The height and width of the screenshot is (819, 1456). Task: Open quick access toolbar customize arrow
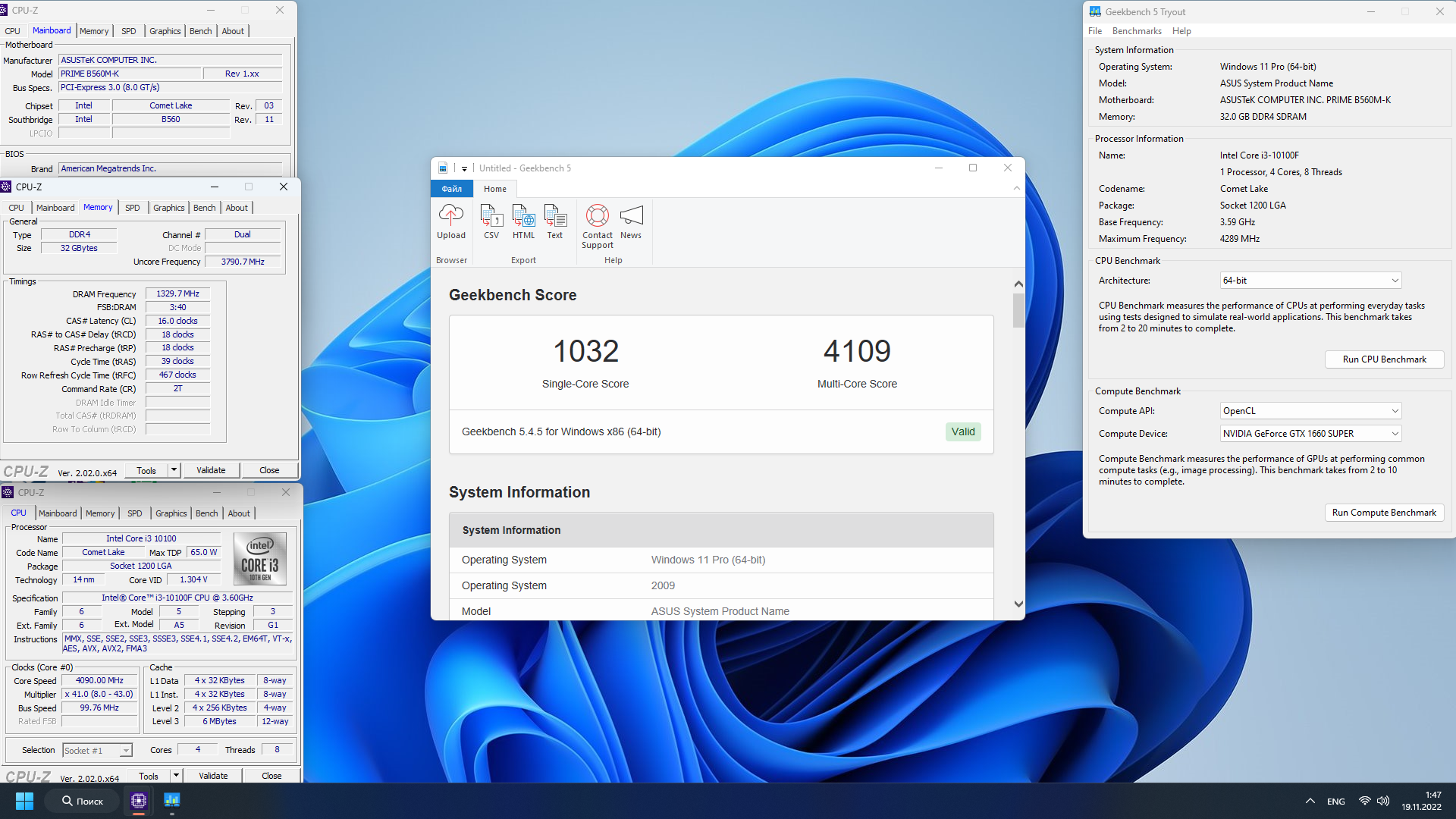pos(464,168)
